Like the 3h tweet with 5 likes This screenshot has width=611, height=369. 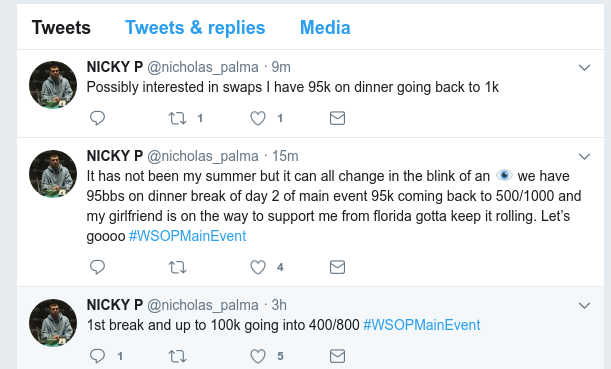tap(258, 356)
